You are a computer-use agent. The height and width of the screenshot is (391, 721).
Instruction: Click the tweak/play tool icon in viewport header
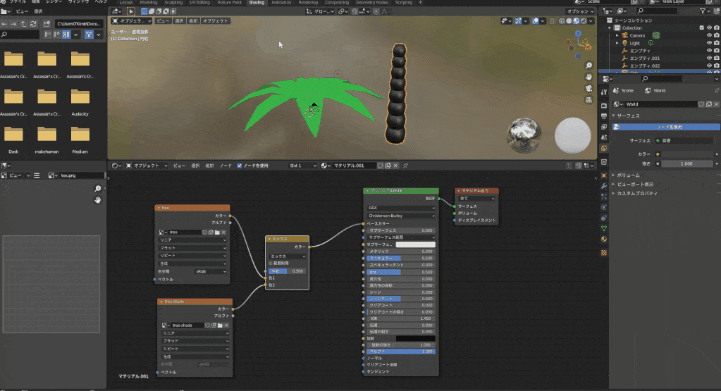coord(131,12)
